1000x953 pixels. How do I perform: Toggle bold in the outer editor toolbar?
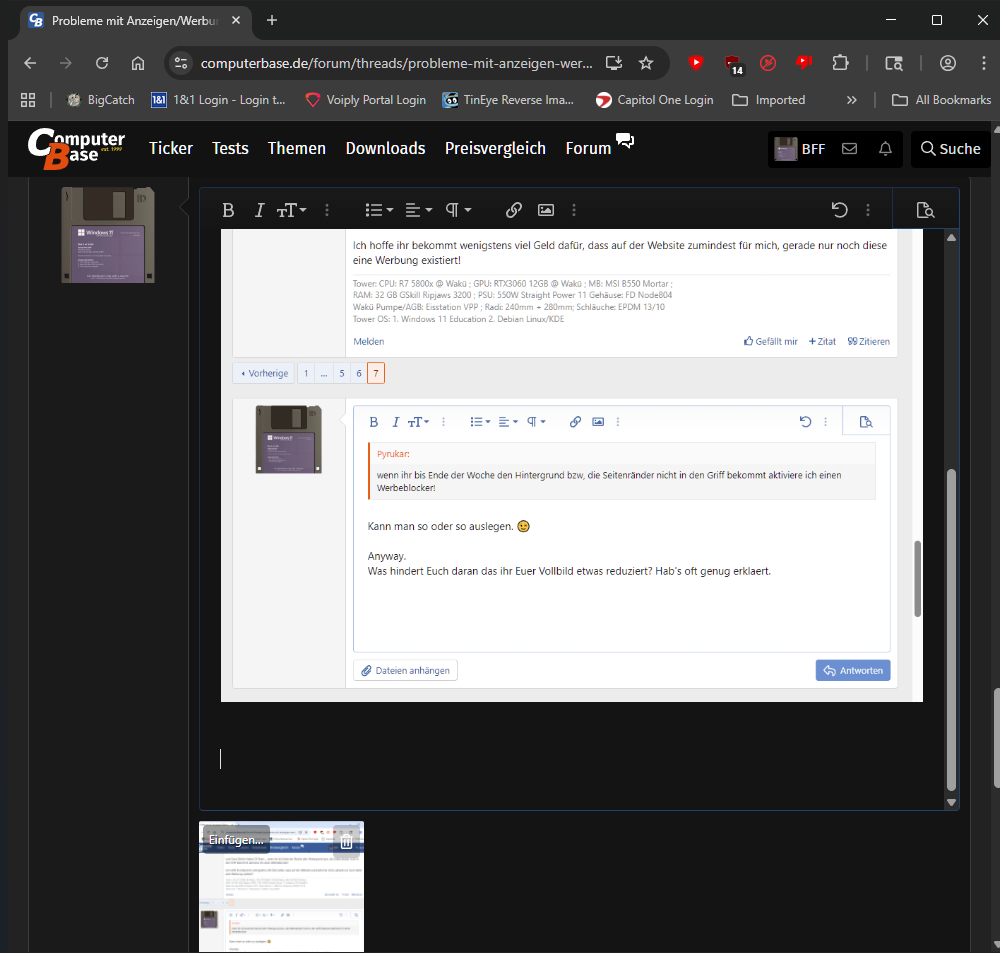(x=228, y=210)
